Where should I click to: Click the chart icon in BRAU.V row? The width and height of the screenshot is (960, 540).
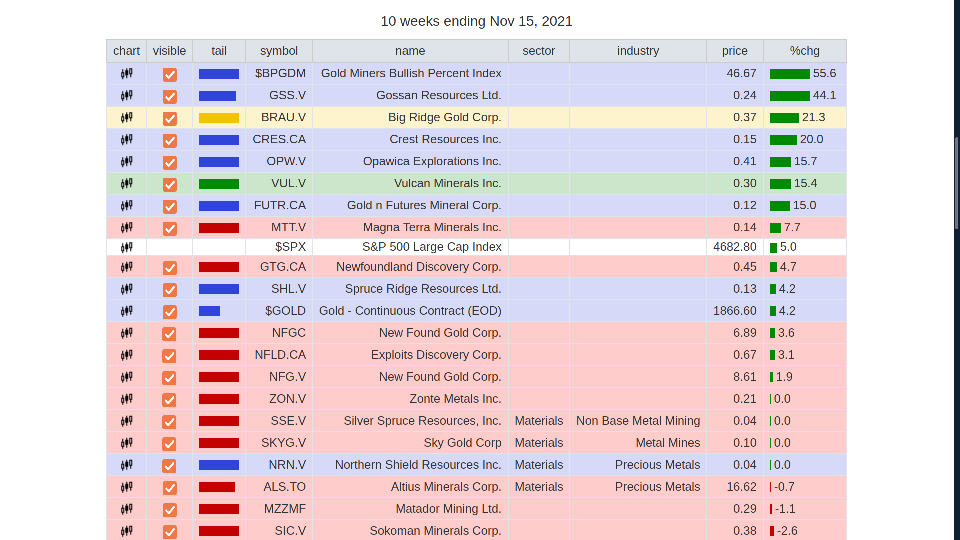(x=126, y=117)
